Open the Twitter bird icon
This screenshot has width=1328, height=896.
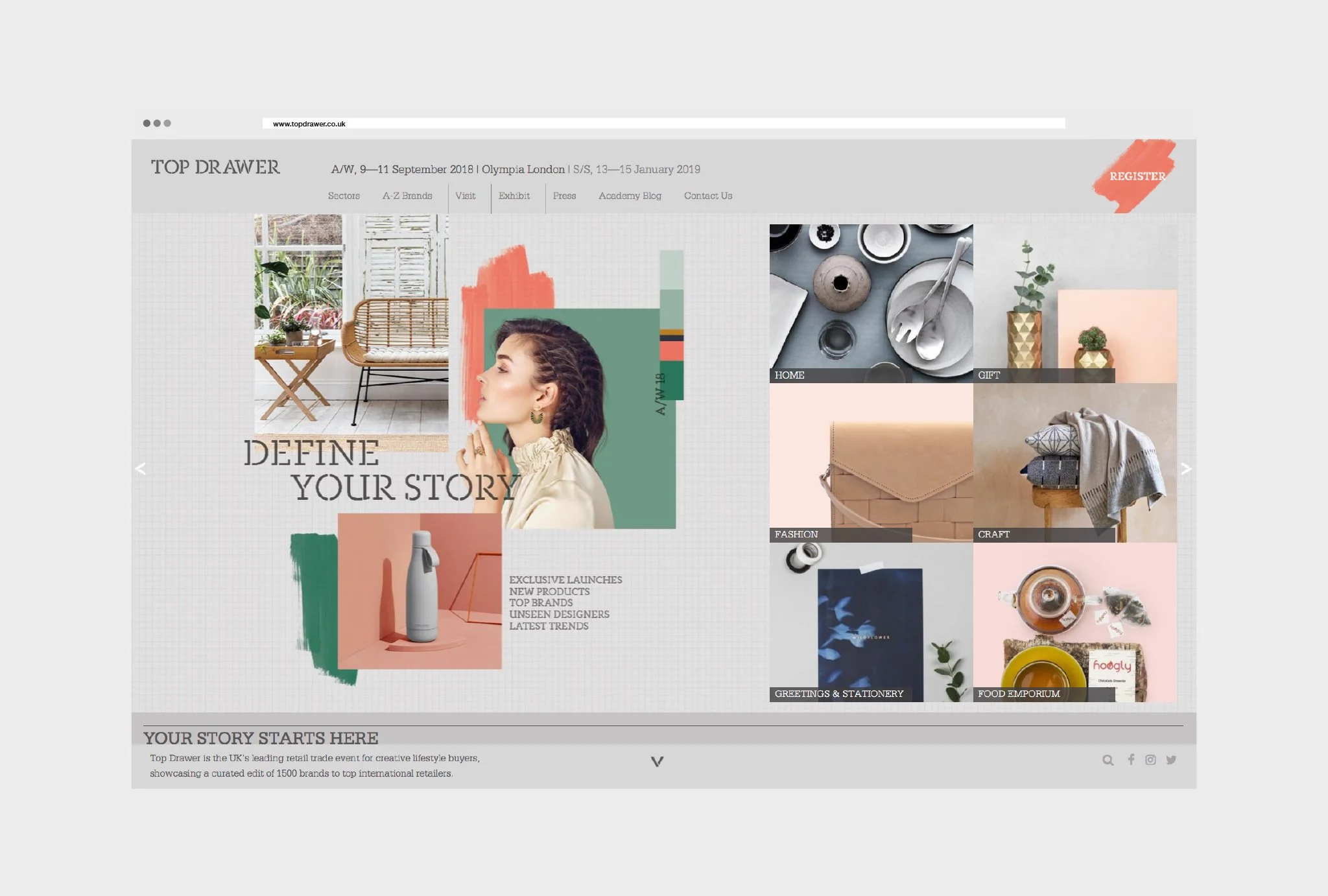click(x=1171, y=760)
